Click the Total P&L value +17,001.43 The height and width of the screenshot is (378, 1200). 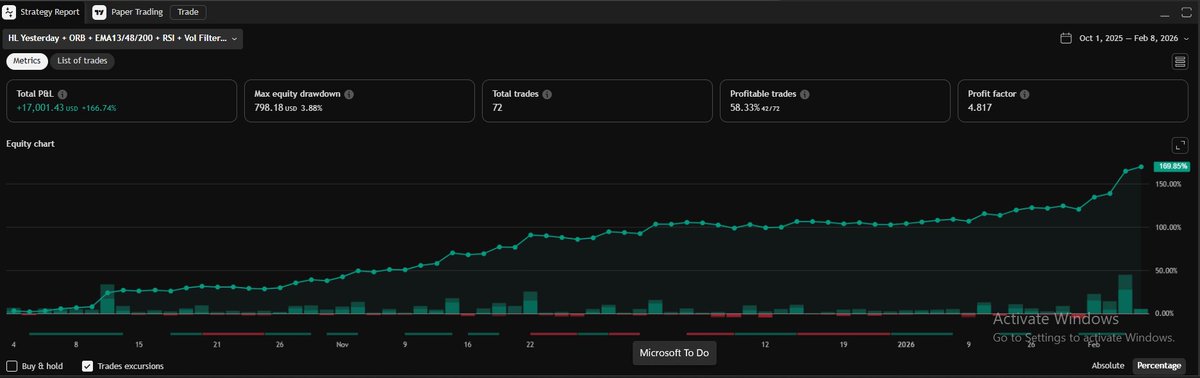[41, 108]
